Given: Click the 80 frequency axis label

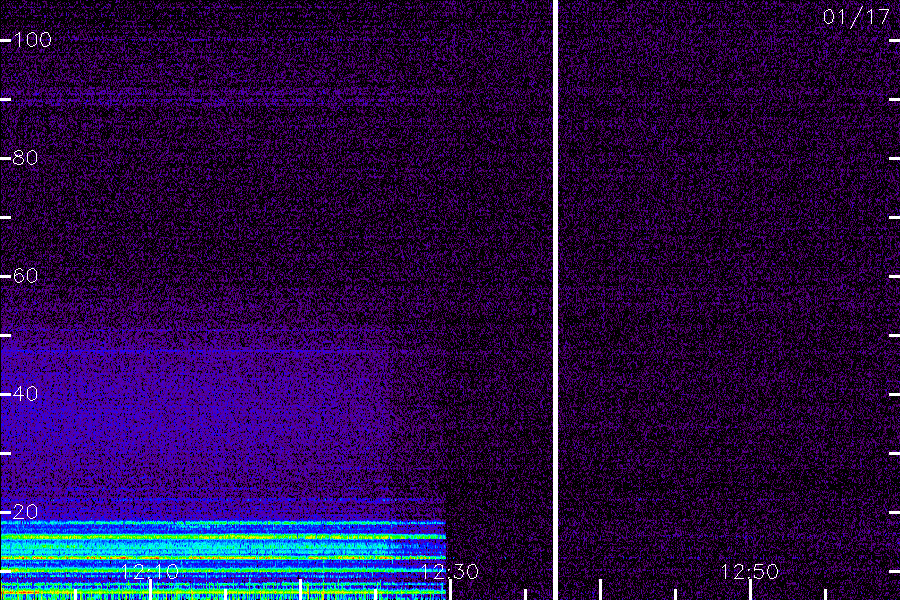Looking at the screenshot, I should click(x=25, y=158).
